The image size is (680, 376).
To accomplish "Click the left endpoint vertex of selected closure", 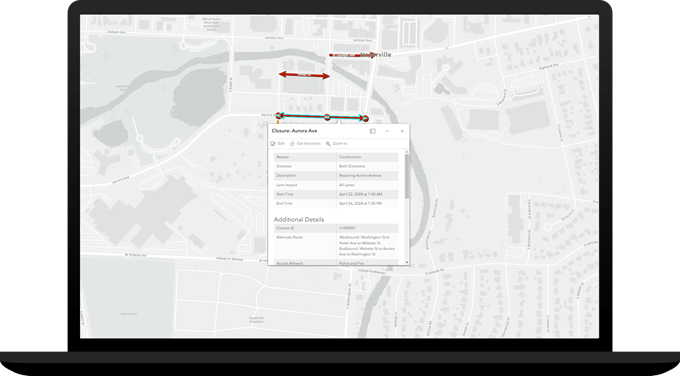I will [x=278, y=115].
